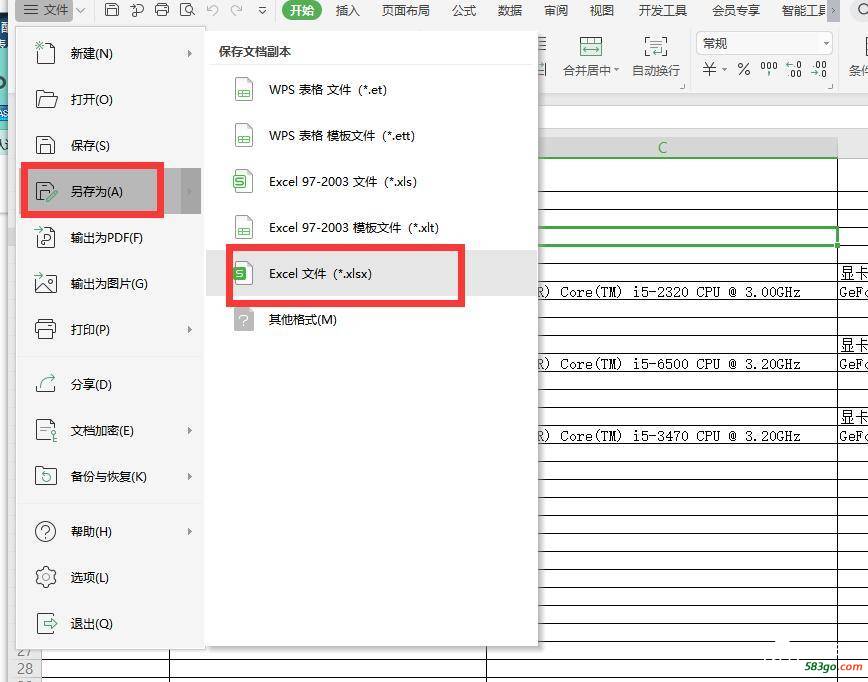
Task: Click the 退出 exit icon
Action: (x=46, y=623)
